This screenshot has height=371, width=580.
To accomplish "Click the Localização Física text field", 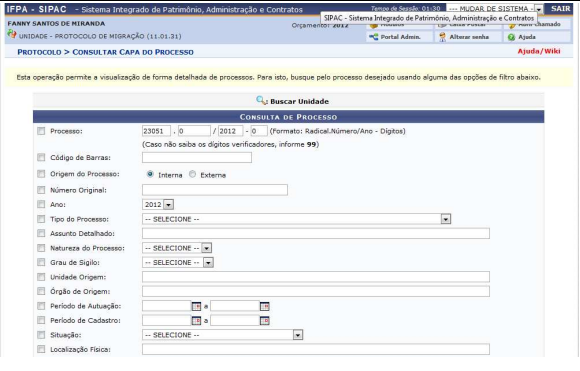I will point(316,349).
